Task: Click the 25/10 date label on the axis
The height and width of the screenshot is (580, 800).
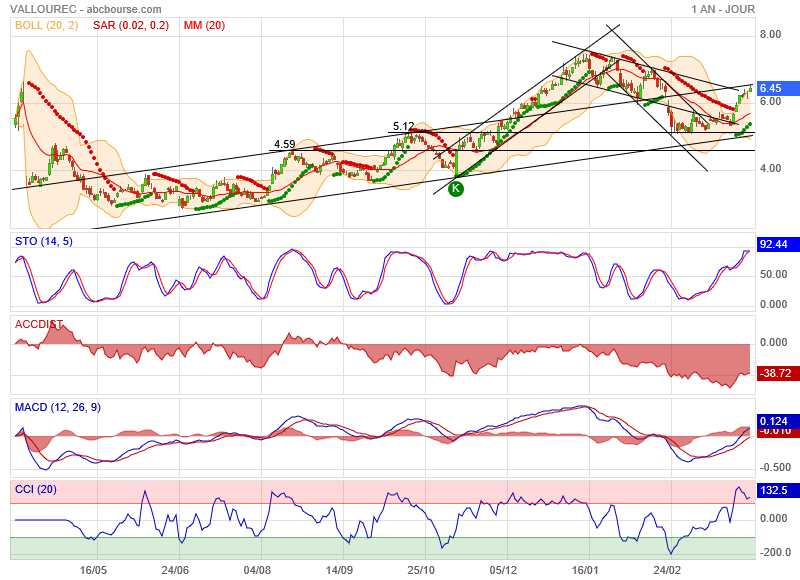Action: (x=421, y=570)
